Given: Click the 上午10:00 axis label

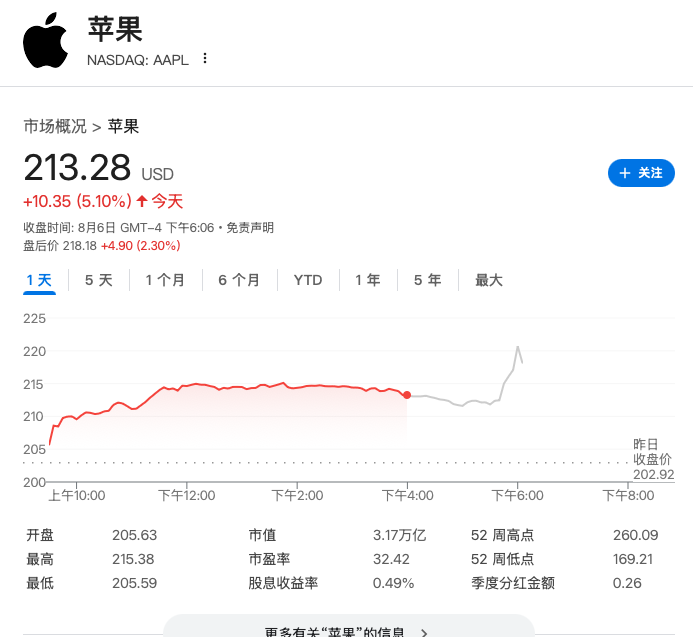Looking at the screenshot, I should pyautogui.click(x=76, y=496).
